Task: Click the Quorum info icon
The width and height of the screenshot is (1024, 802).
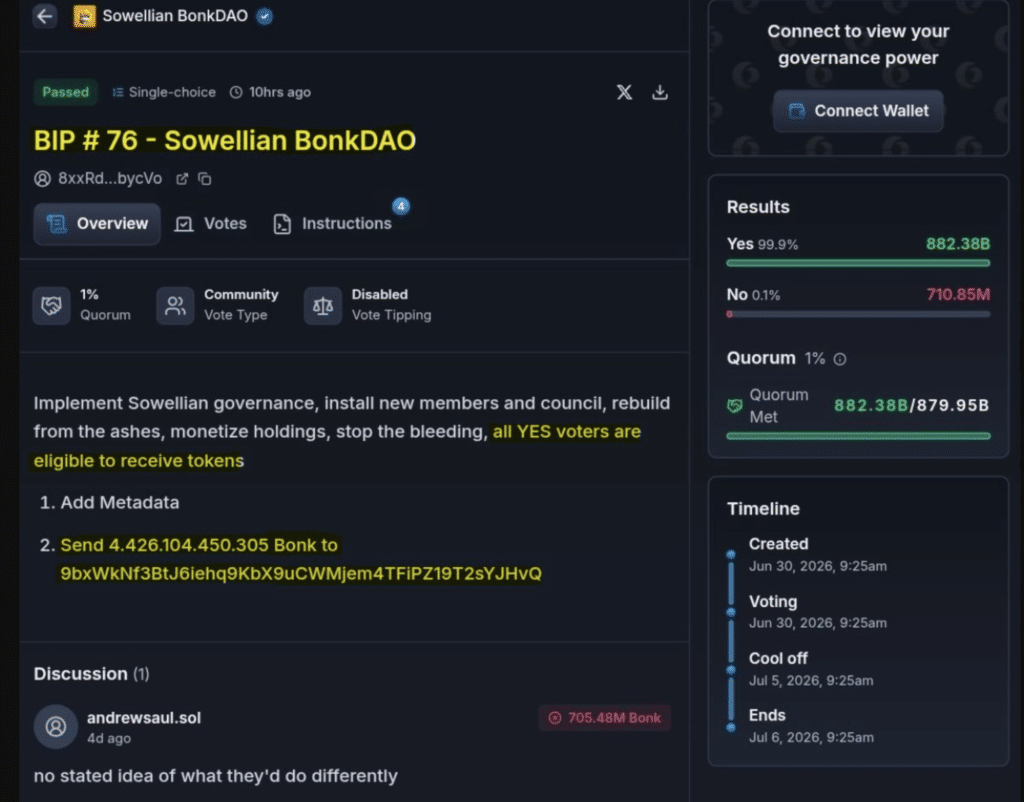Action: tap(840, 359)
